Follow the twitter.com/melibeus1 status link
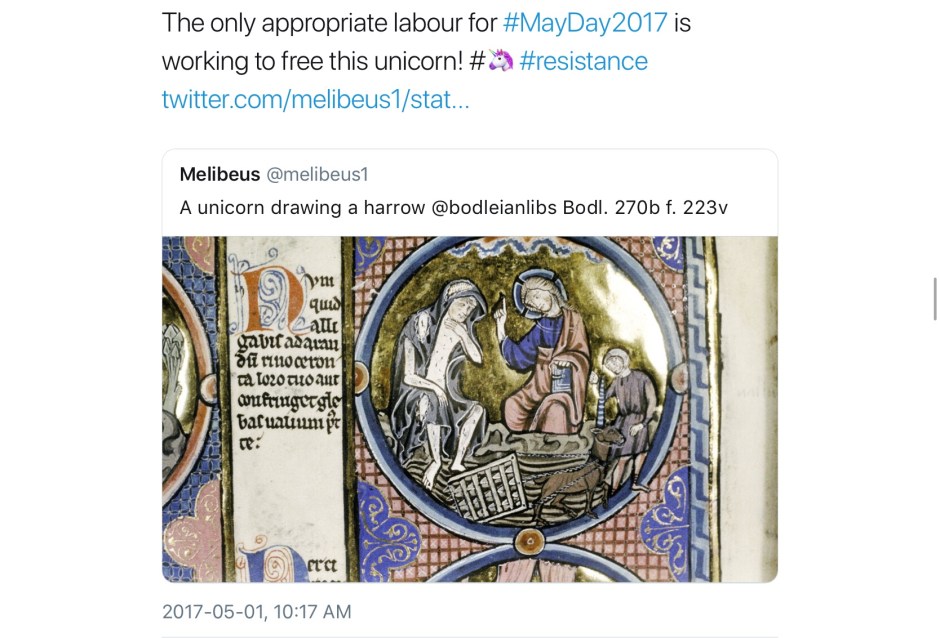This screenshot has height=638, width=940. click(315, 100)
